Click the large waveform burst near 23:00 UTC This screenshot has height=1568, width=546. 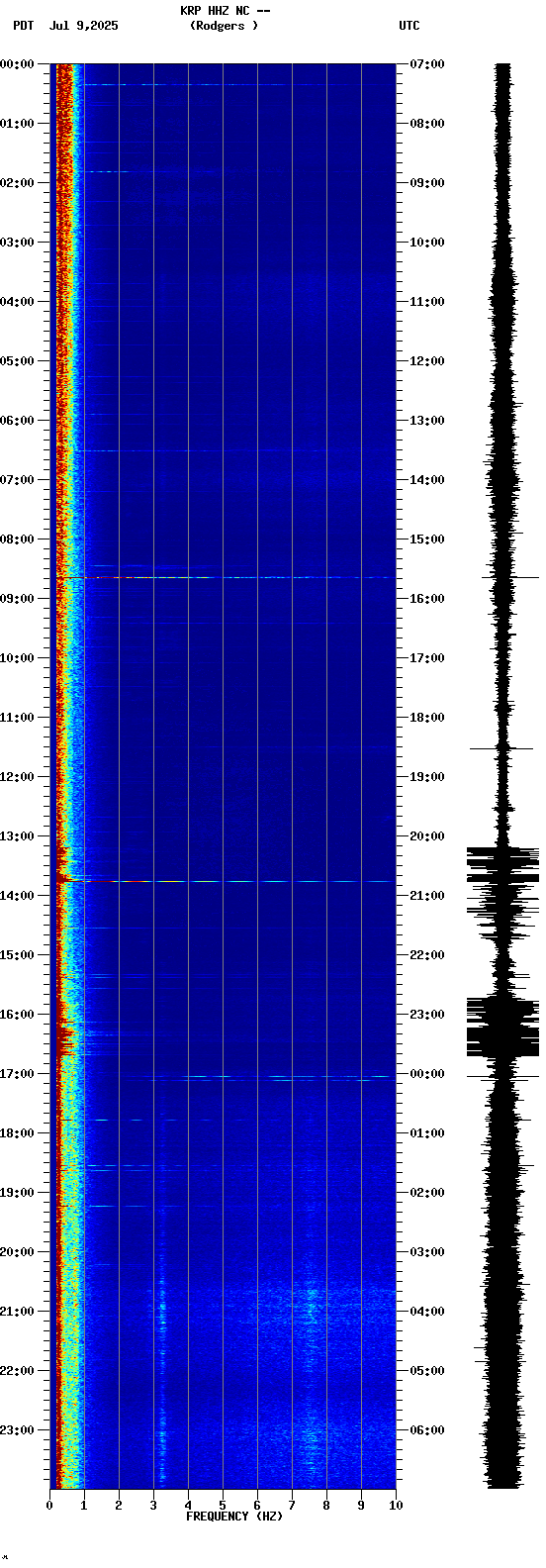502,1028
